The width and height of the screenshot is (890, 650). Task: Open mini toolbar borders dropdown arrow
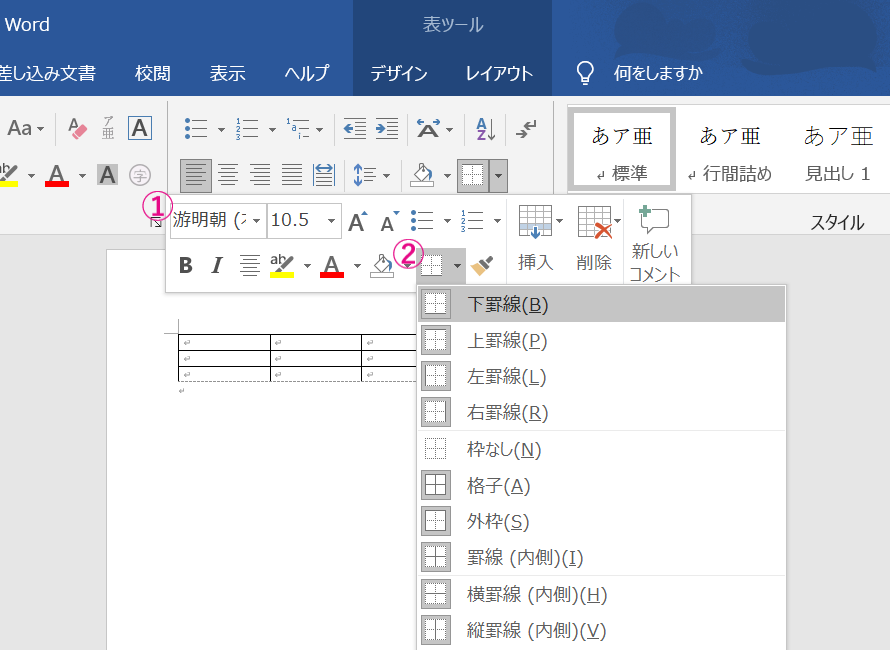coord(457,265)
